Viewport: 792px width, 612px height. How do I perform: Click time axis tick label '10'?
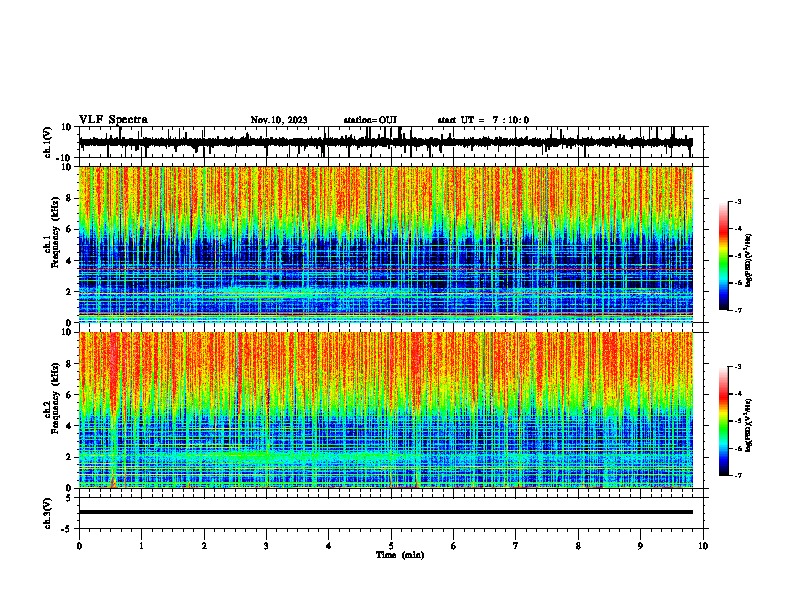703,546
